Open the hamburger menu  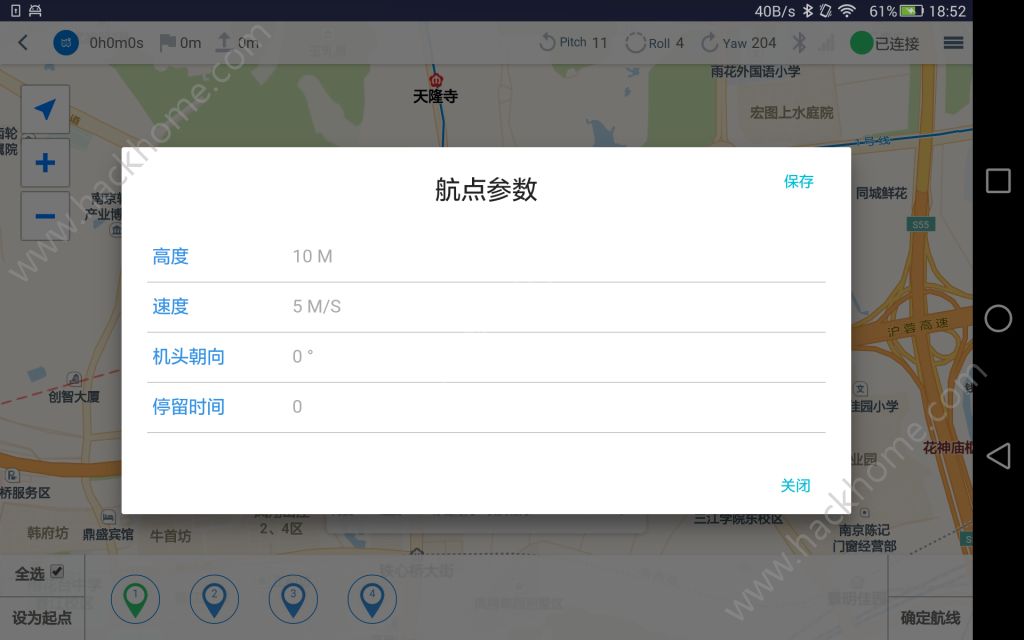pos(953,43)
